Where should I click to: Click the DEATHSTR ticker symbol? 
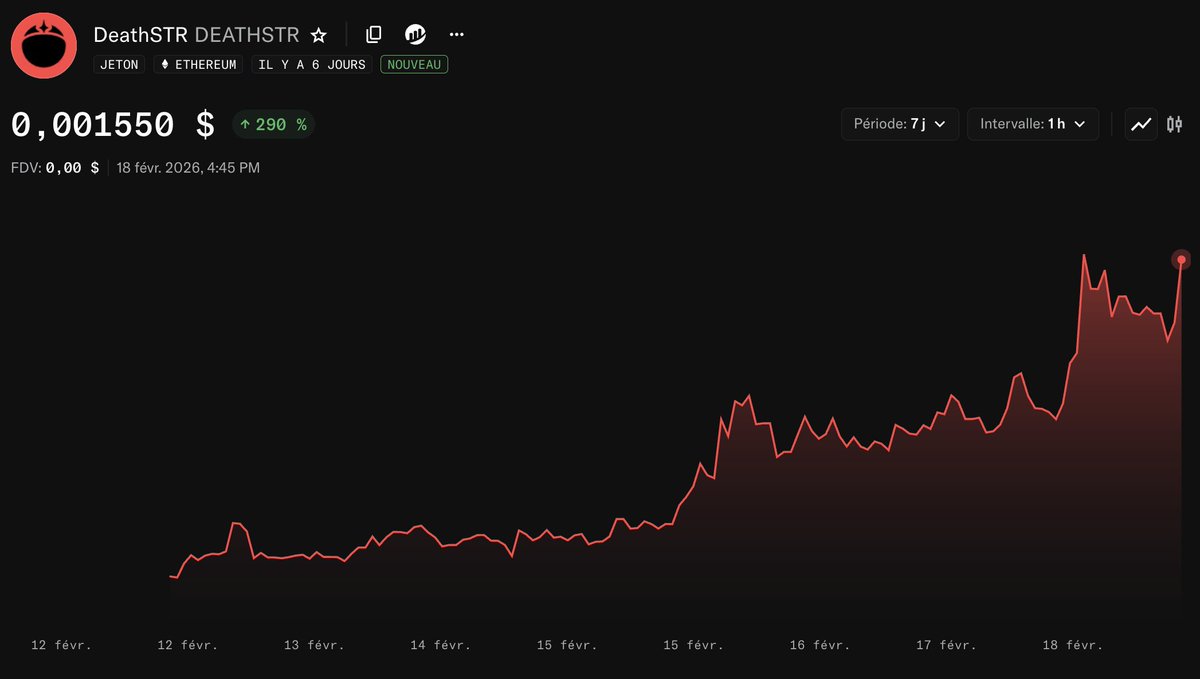click(x=246, y=33)
